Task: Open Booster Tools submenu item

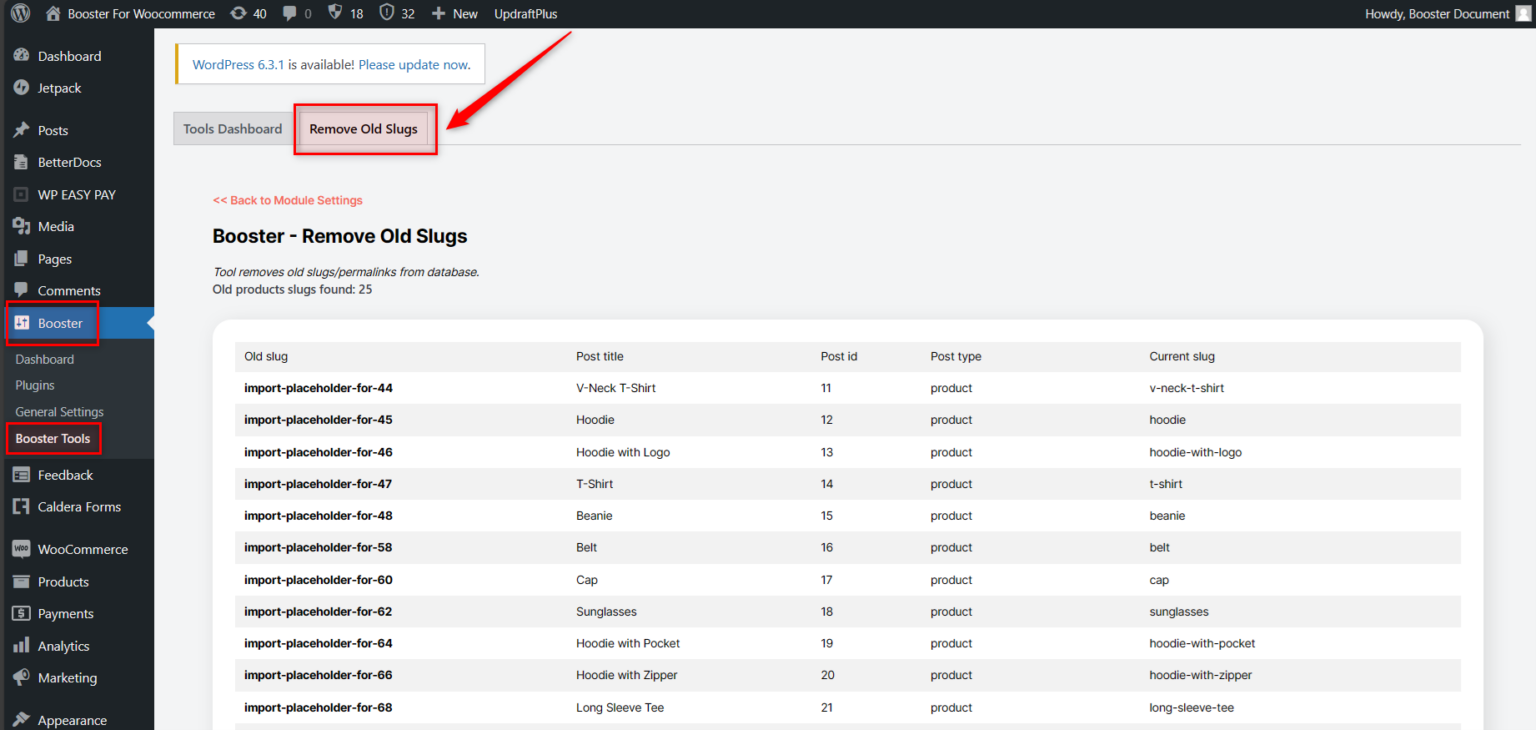Action: [53, 438]
